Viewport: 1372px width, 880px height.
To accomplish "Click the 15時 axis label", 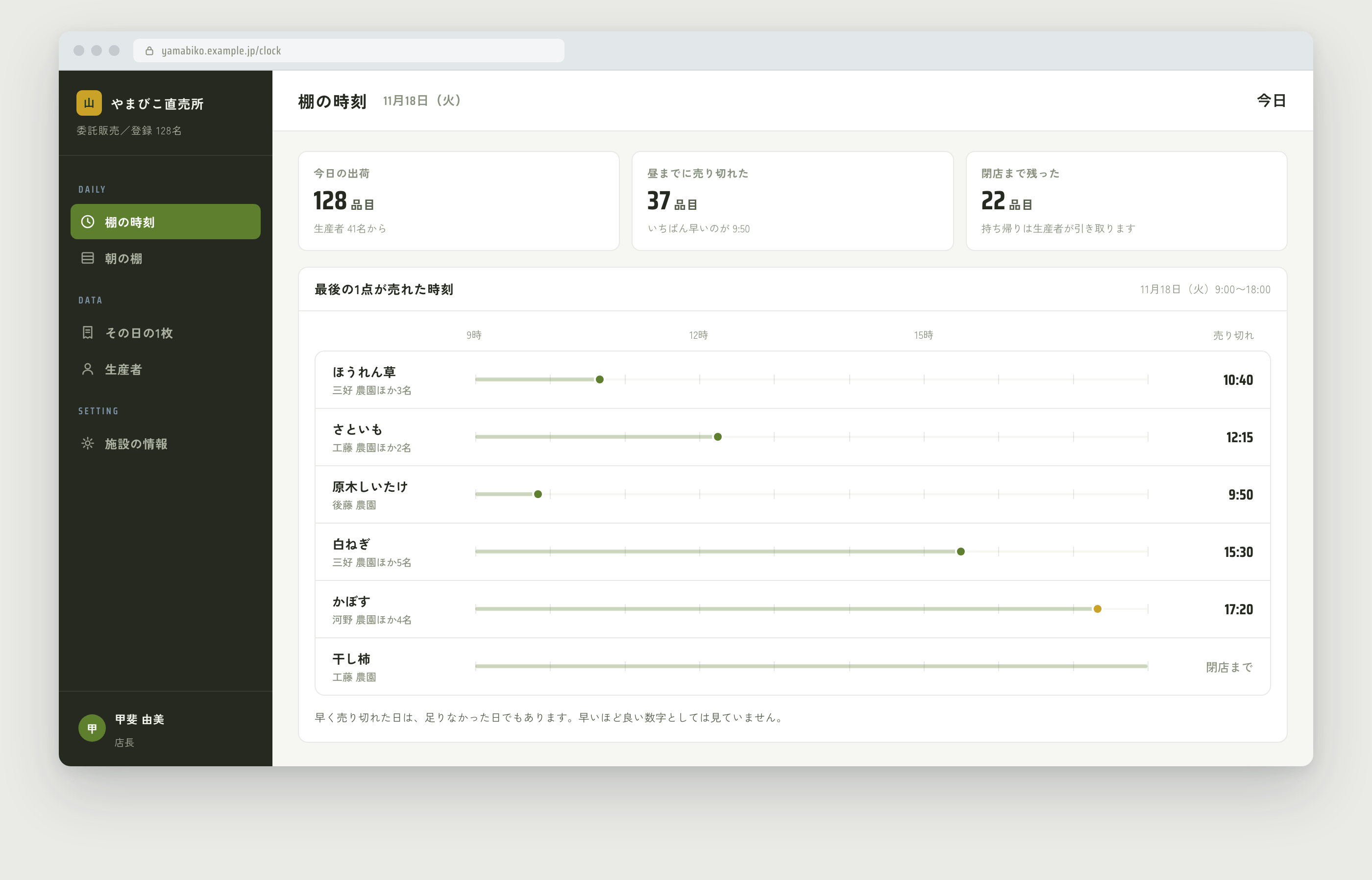I will (x=923, y=335).
